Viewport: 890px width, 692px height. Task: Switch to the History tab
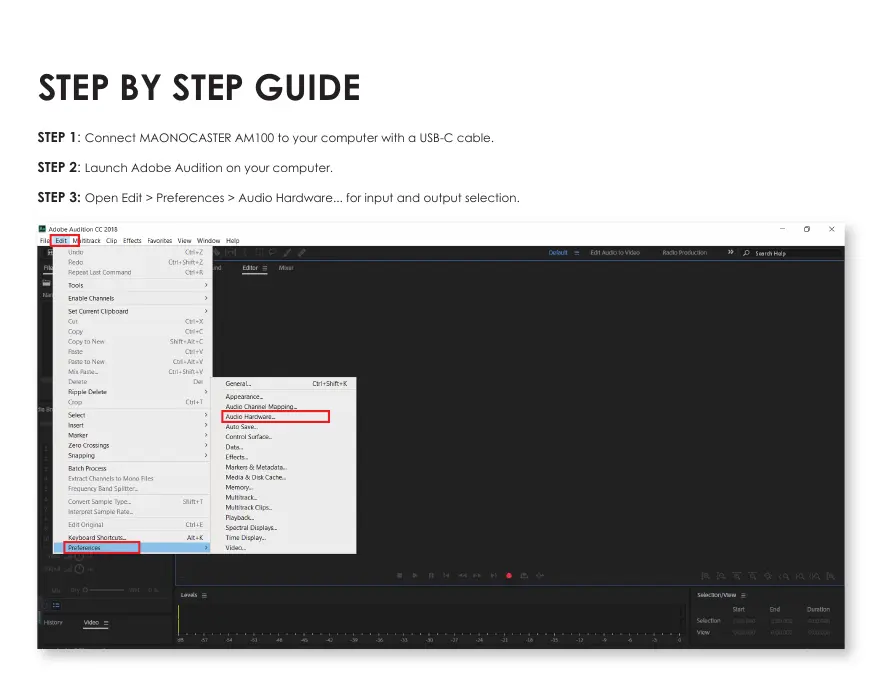click(53, 623)
